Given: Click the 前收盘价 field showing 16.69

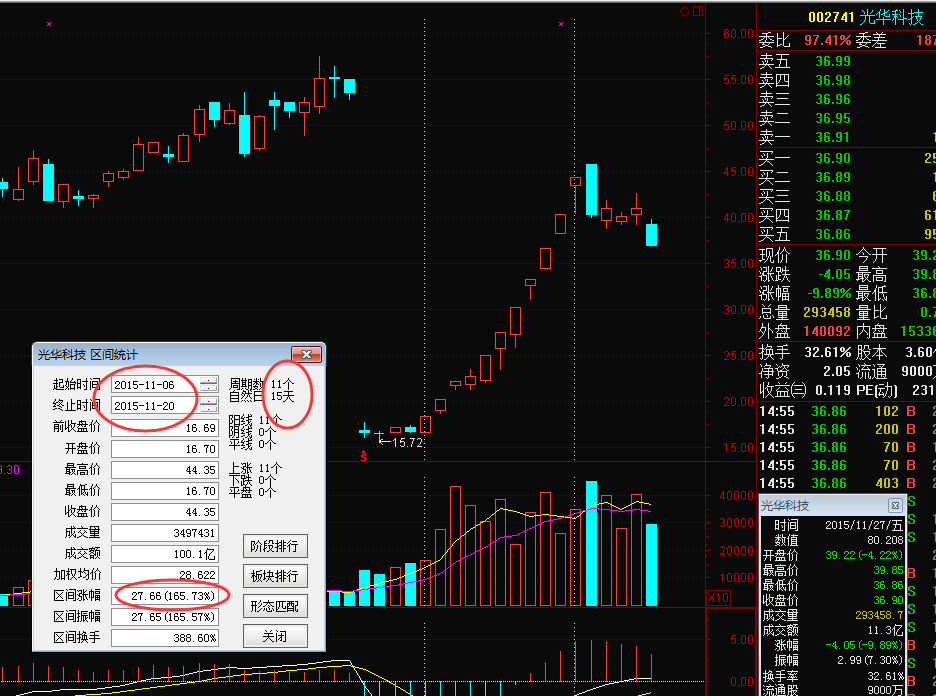Looking at the screenshot, I should (165, 428).
